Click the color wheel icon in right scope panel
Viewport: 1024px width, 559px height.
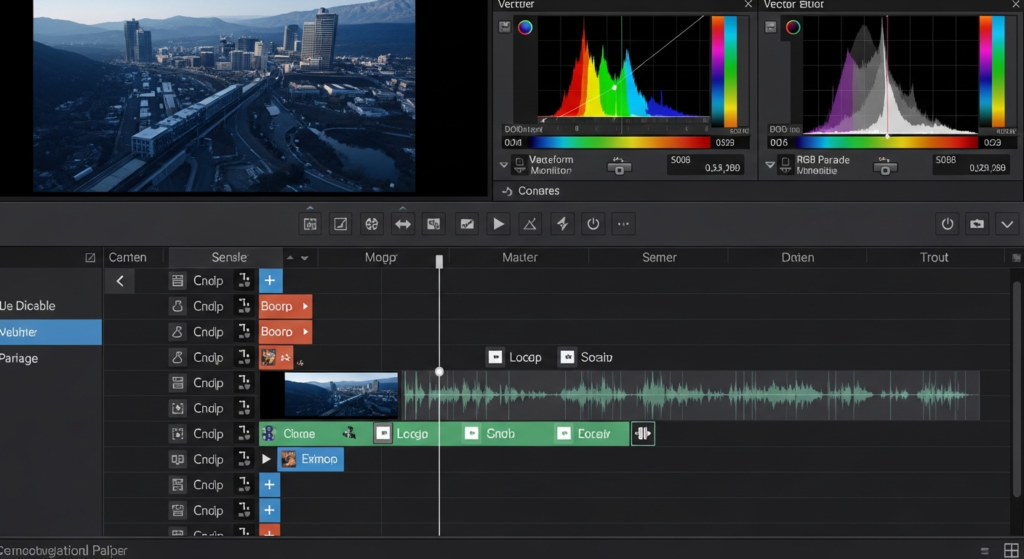coord(793,28)
